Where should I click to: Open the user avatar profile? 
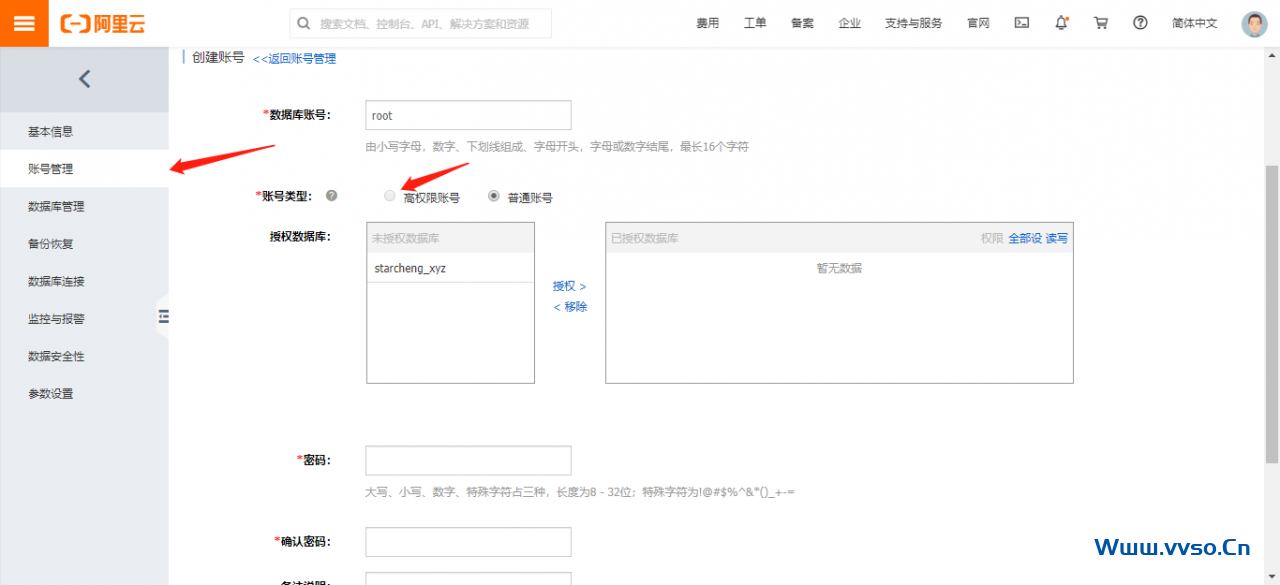[1254, 24]
